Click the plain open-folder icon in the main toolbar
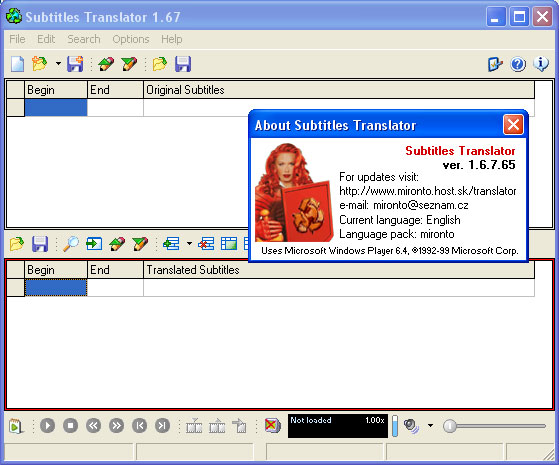 (x=160, y=64)
